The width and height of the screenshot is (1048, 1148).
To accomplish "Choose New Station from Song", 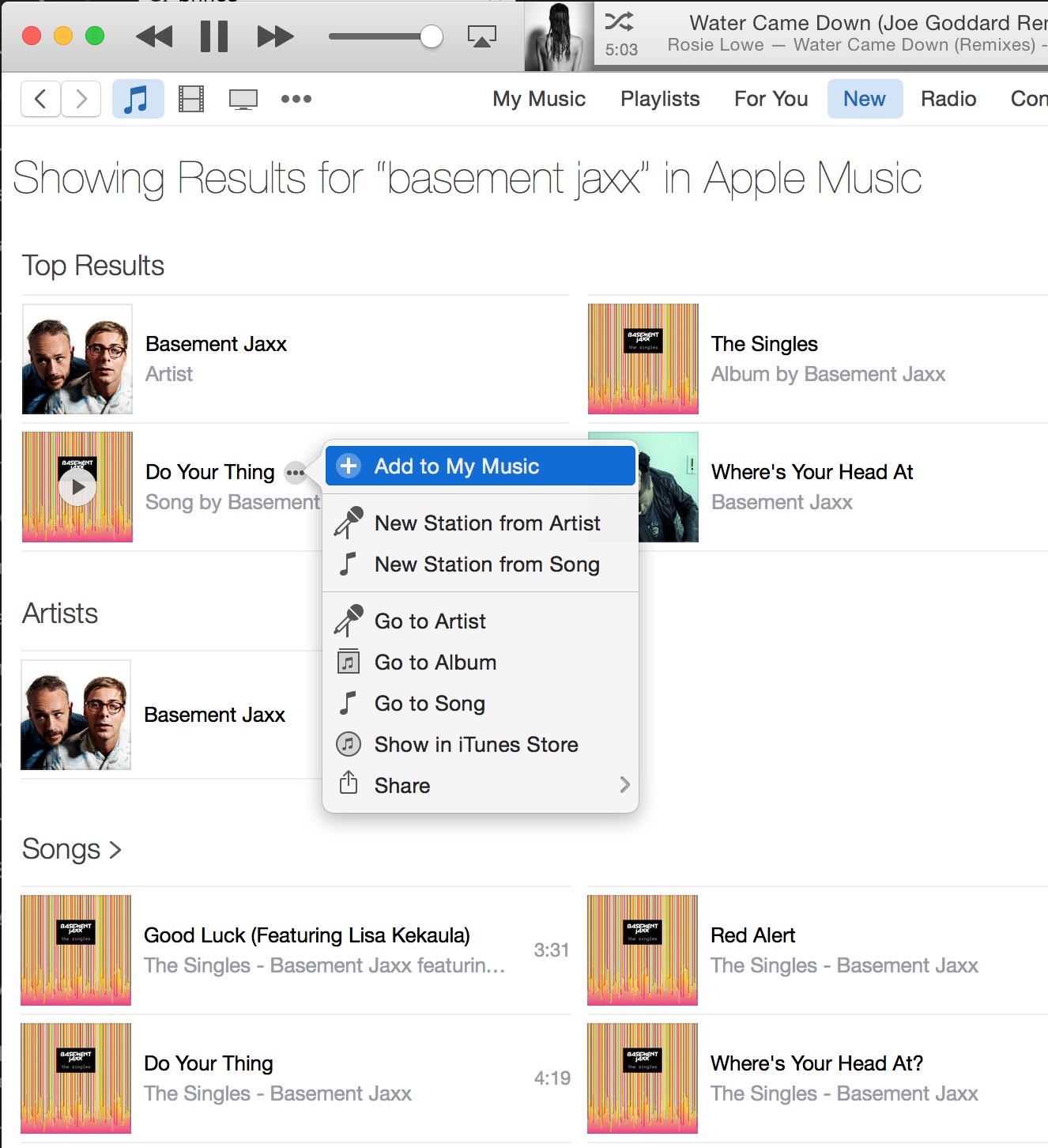I will point(481,565).
